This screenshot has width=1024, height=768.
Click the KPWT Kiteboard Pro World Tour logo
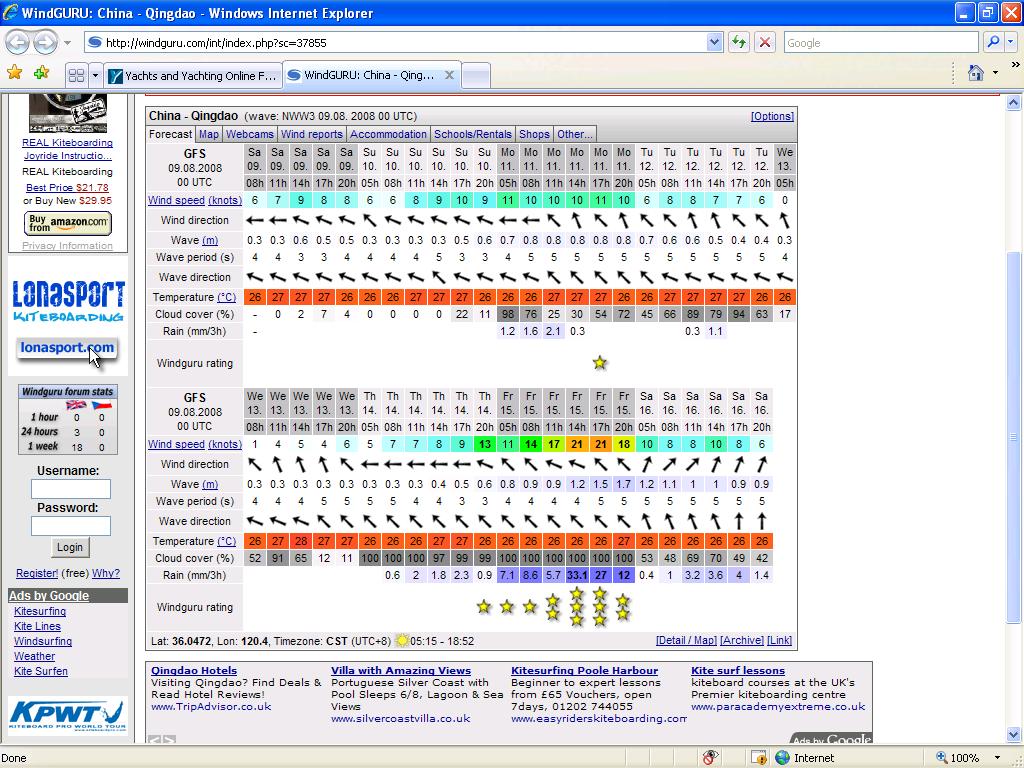[67, 717]
